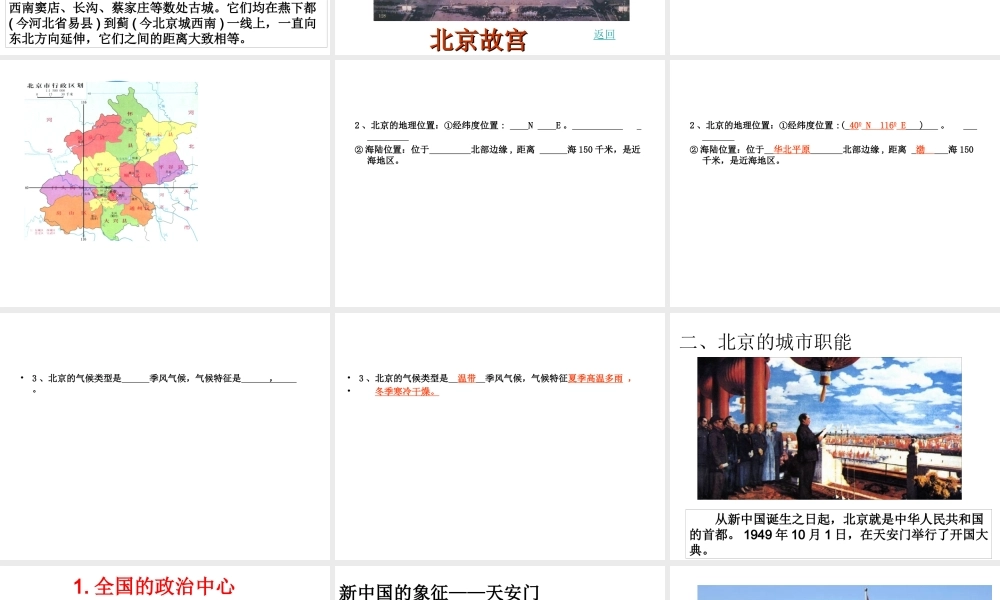Viewport: 1000px width, 600px height.
Task: Click heading 新中国的象征——天安门
Action: [x=439, y=592]
